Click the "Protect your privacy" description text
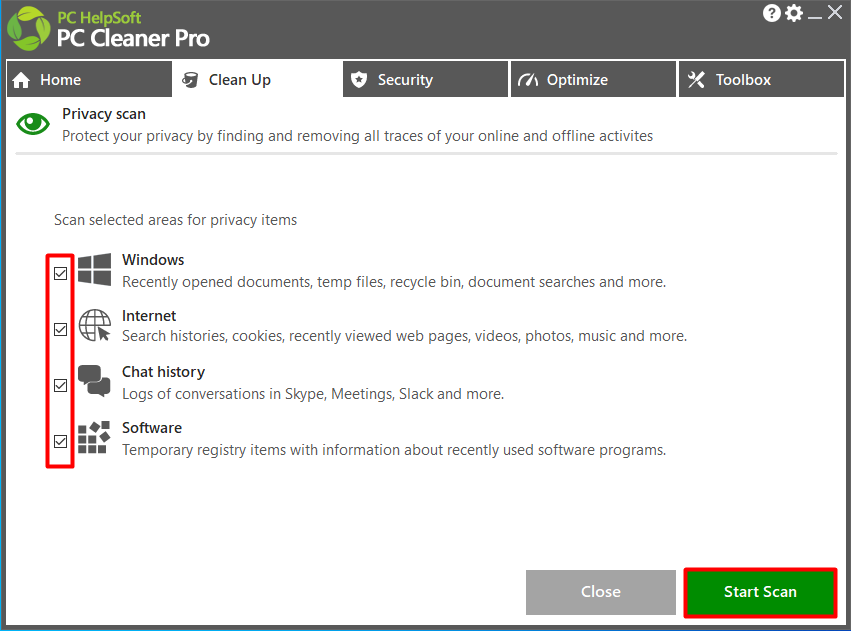This screenshot has width=851, height=631. click(357, 136)
